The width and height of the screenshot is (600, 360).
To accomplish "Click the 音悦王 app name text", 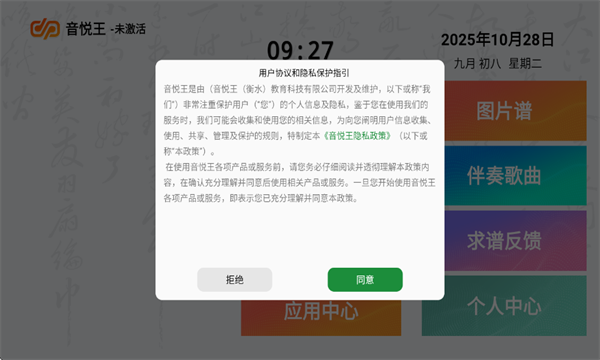I will 86,29.
